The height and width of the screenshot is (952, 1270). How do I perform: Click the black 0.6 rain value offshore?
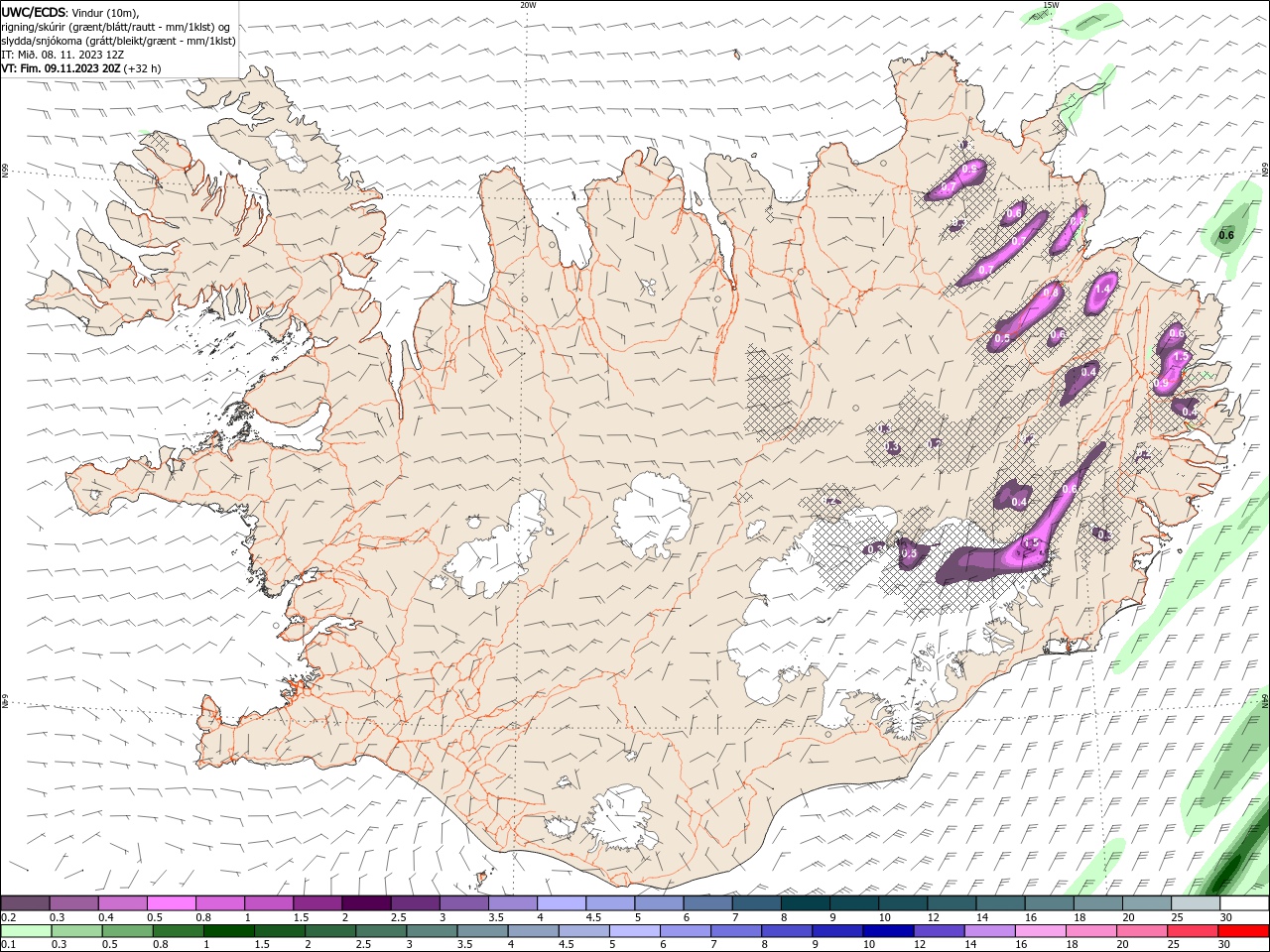(x=1226, y=235)
